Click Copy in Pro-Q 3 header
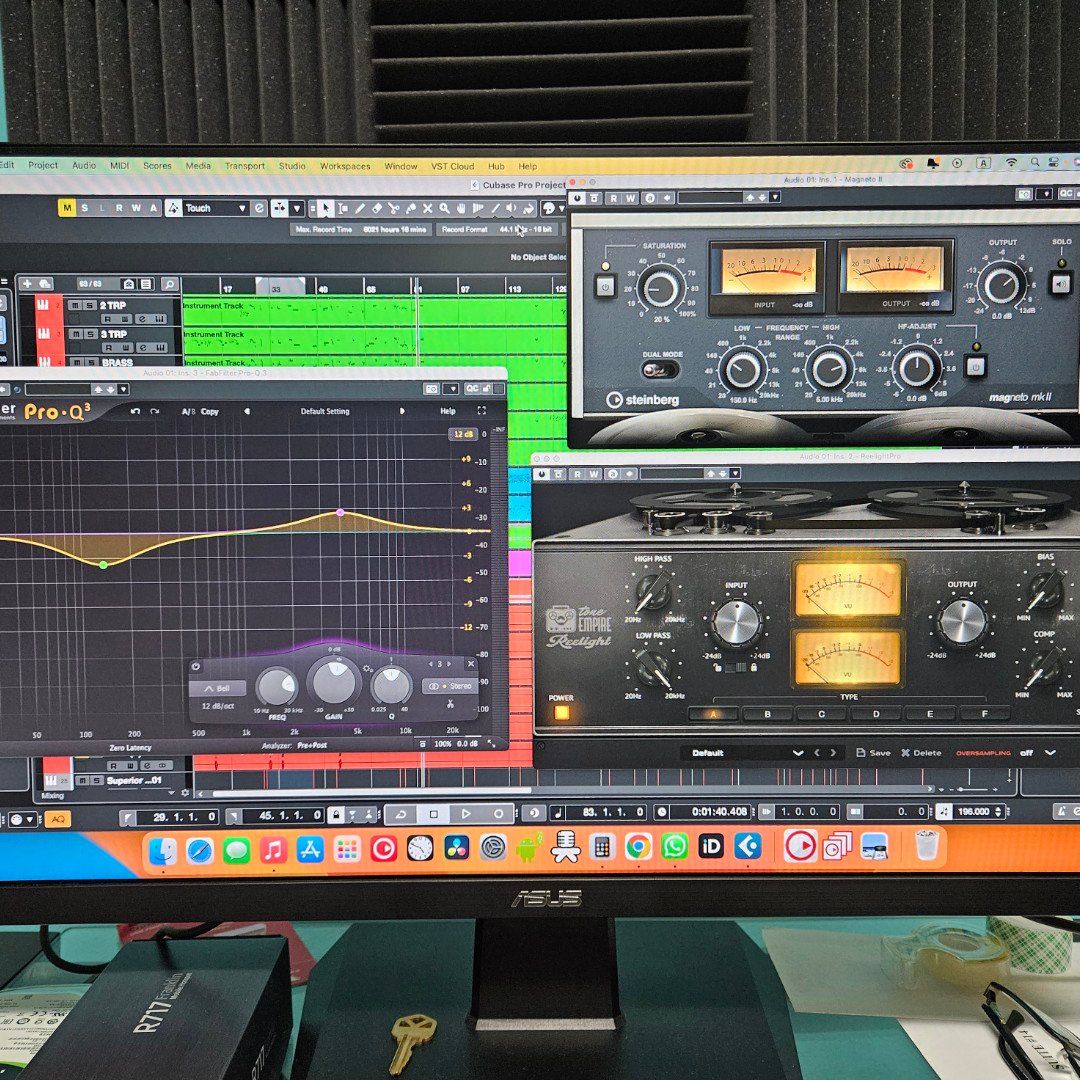Viewport: 1080px width, 1080px height. [210, 411]
